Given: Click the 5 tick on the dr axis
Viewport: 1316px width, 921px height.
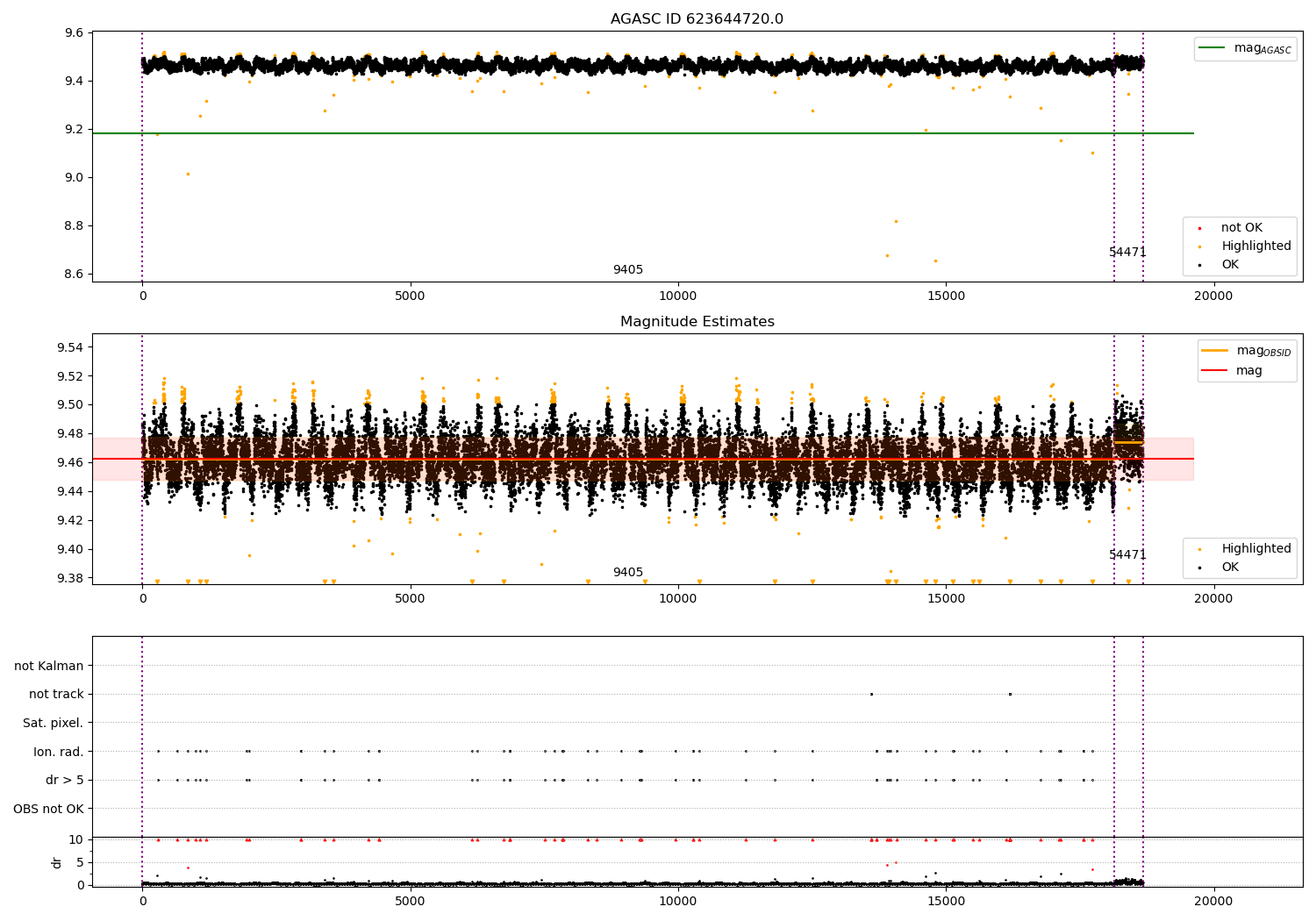Looking at the screenshot, I should [x=80, y=863].
